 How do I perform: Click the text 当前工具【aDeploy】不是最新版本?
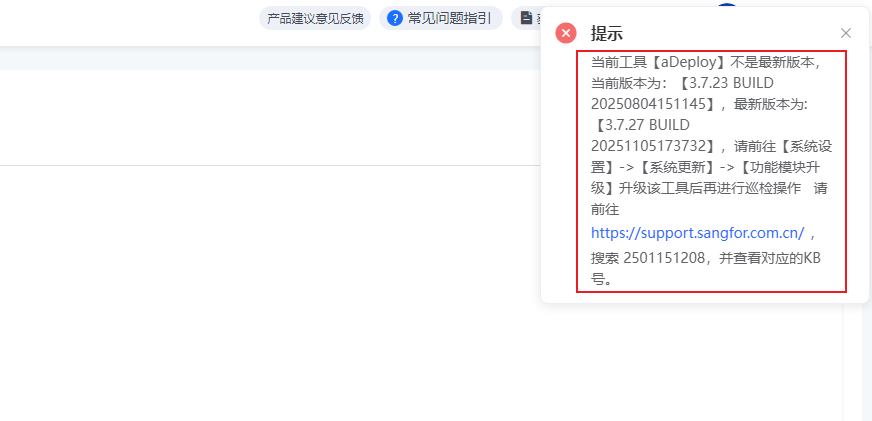(702, 62)
